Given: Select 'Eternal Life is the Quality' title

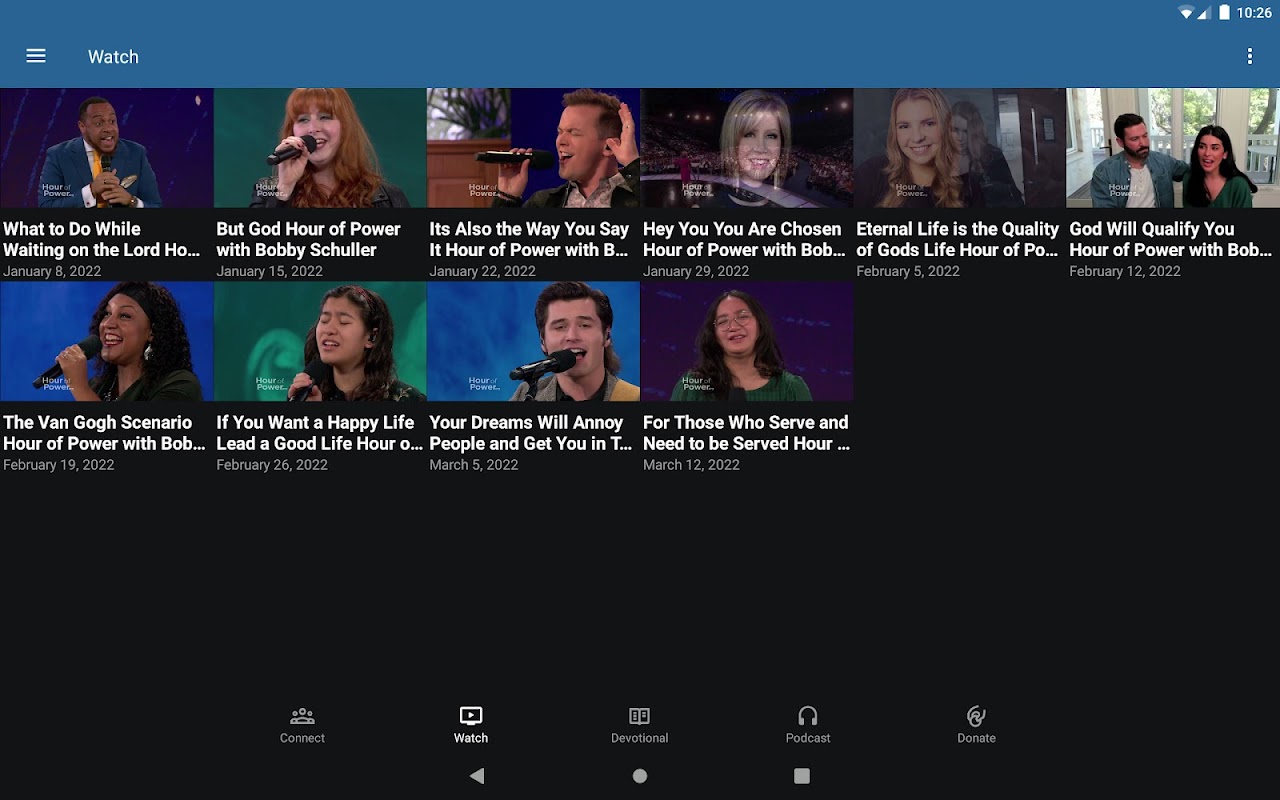Looking at the screenshot, I should pos(958,239).
